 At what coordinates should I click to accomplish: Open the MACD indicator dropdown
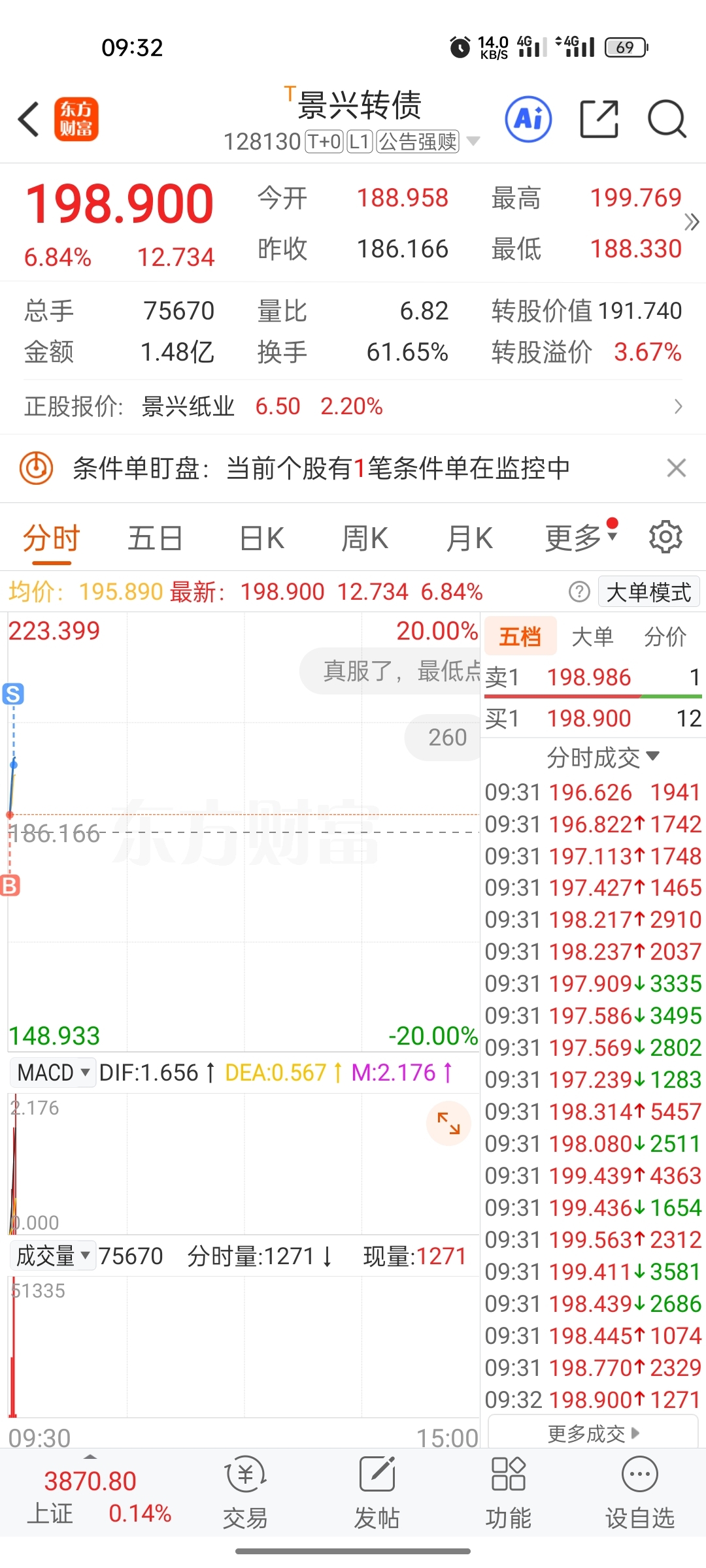click(x=53, y=1072)
